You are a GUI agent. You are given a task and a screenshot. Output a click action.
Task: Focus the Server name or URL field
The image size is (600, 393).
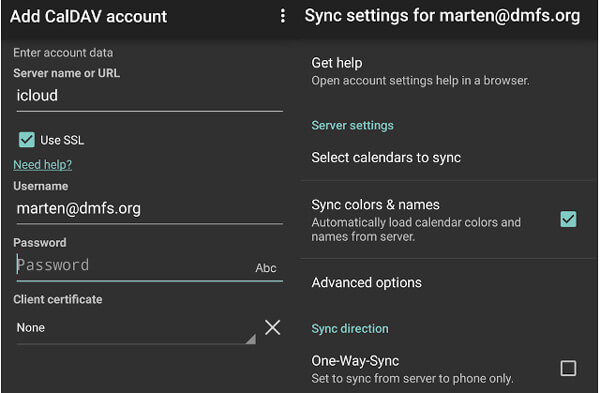[150, 97]
